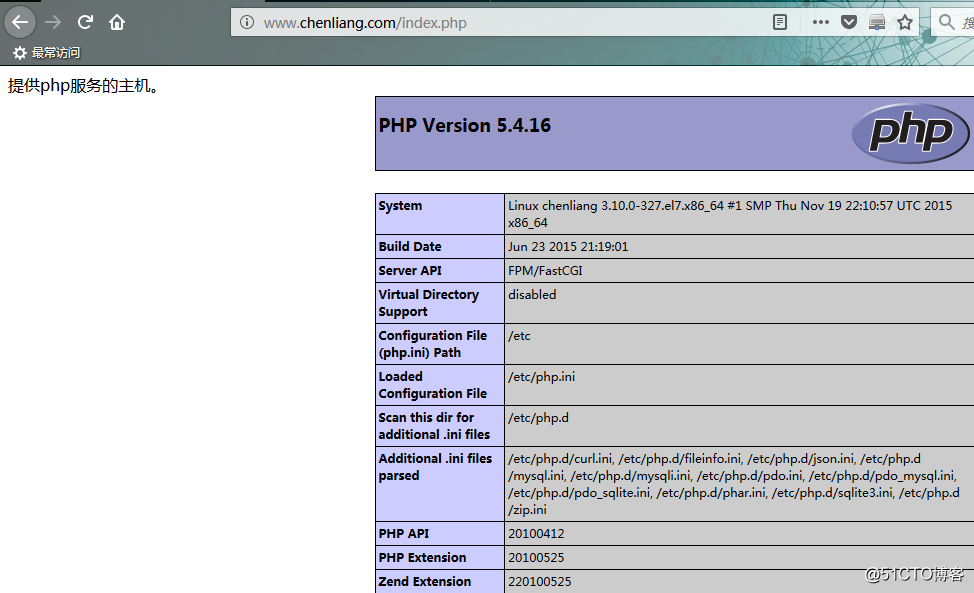Click the Linux chenliang kernel value
The image size is (974, 593).
[x=730, y=214]
